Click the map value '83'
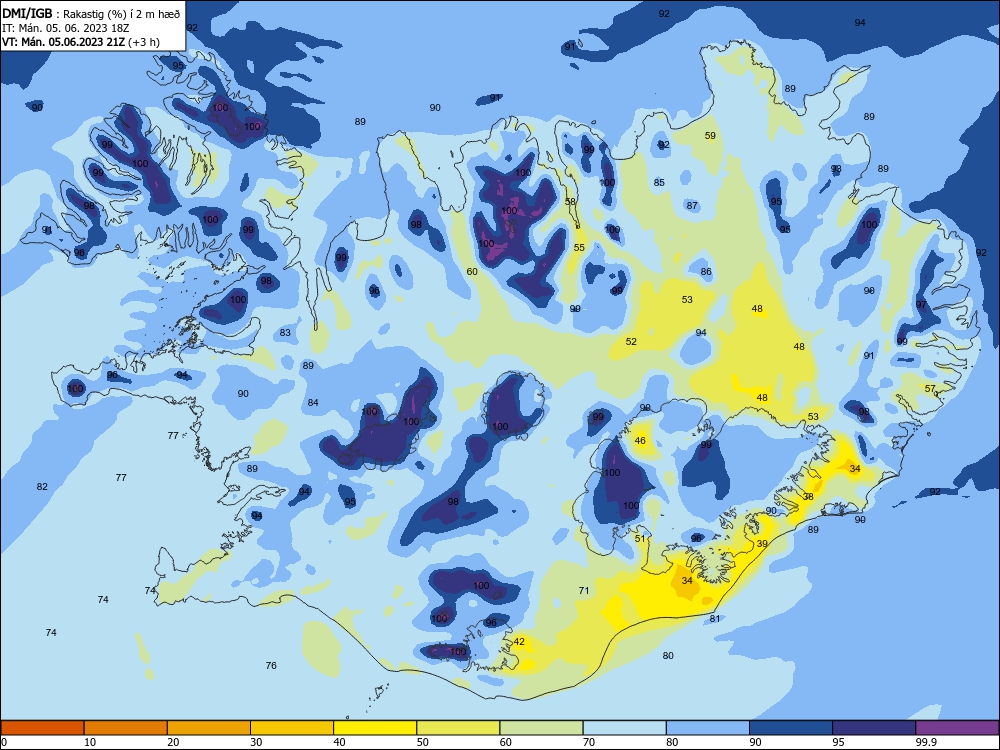 tap(285, 332)
